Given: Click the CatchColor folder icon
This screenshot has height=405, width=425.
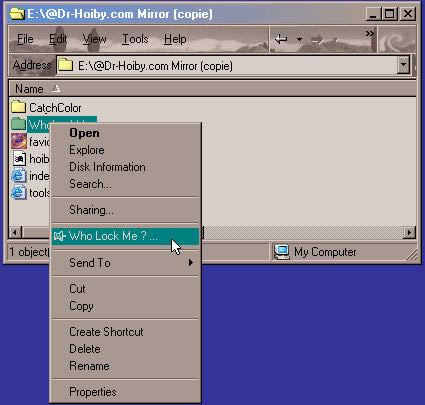Looking at the screenshot, I should pos(18,107).
